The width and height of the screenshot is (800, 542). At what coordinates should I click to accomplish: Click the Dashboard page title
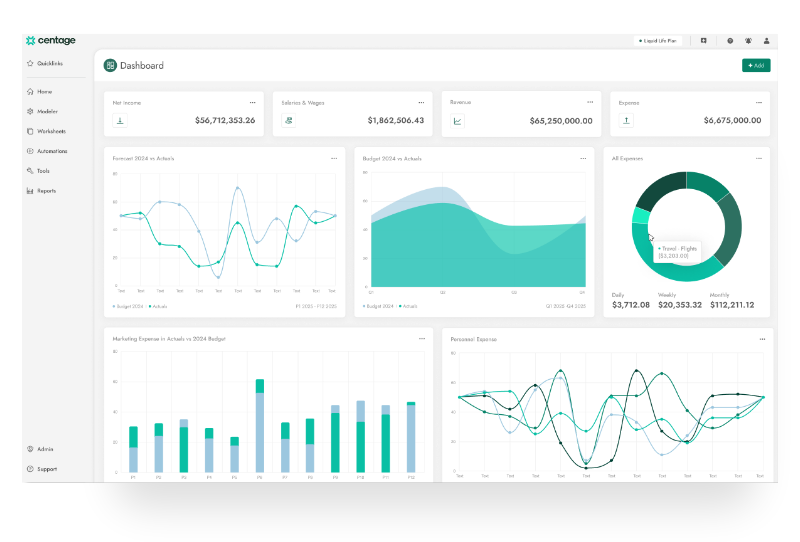(x=142, y=65)
